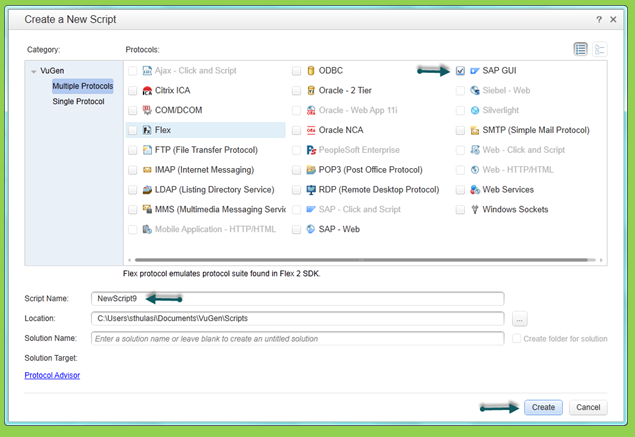Open the Protocol Advisor link
The height and width of the screenshot is (437, 635).
tap(52, 375)
